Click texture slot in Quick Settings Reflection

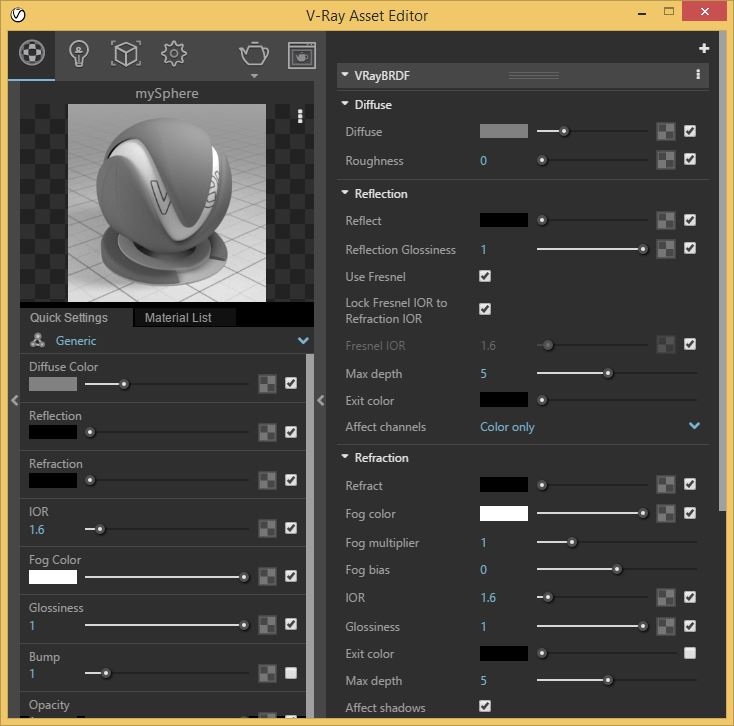(267, 432)
